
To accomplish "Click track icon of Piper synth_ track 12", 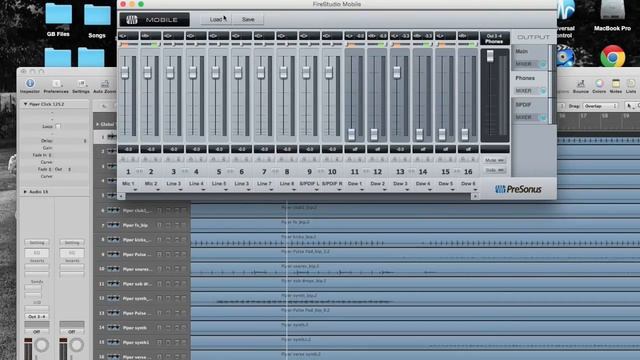I will 113,298.
